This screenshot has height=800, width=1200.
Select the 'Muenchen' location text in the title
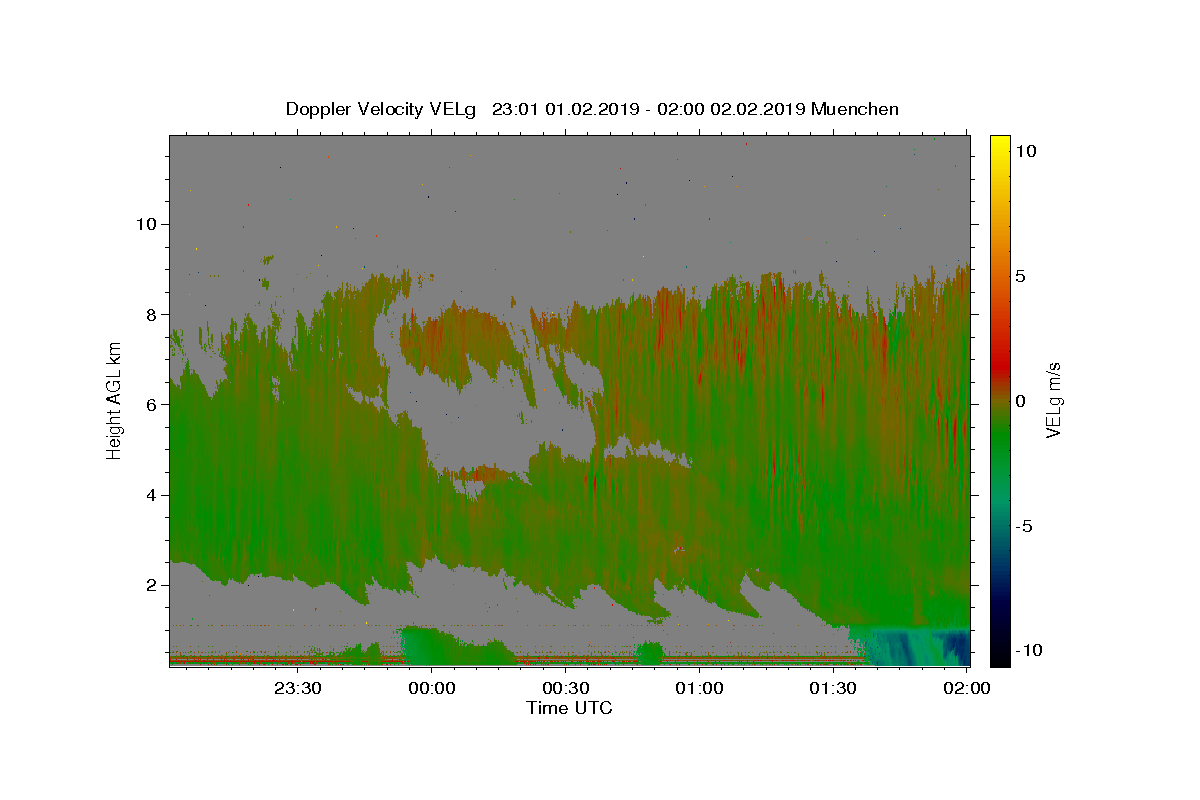point(855,109)
